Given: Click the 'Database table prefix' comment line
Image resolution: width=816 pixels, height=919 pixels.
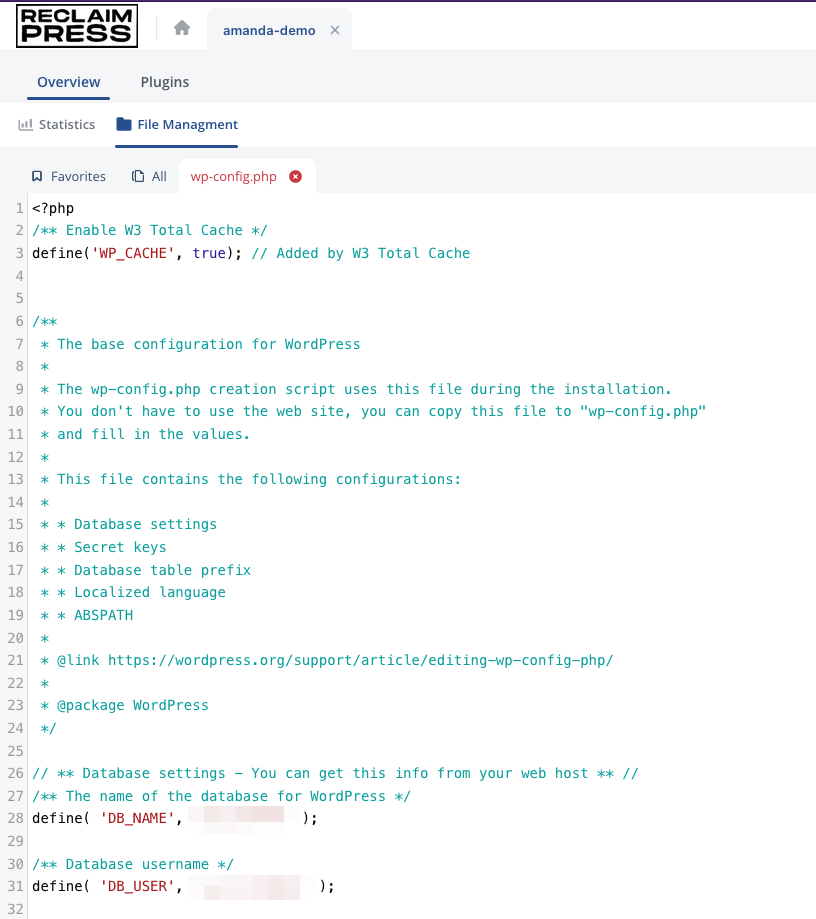Looking at the screenshot, I should click(145, 570).
